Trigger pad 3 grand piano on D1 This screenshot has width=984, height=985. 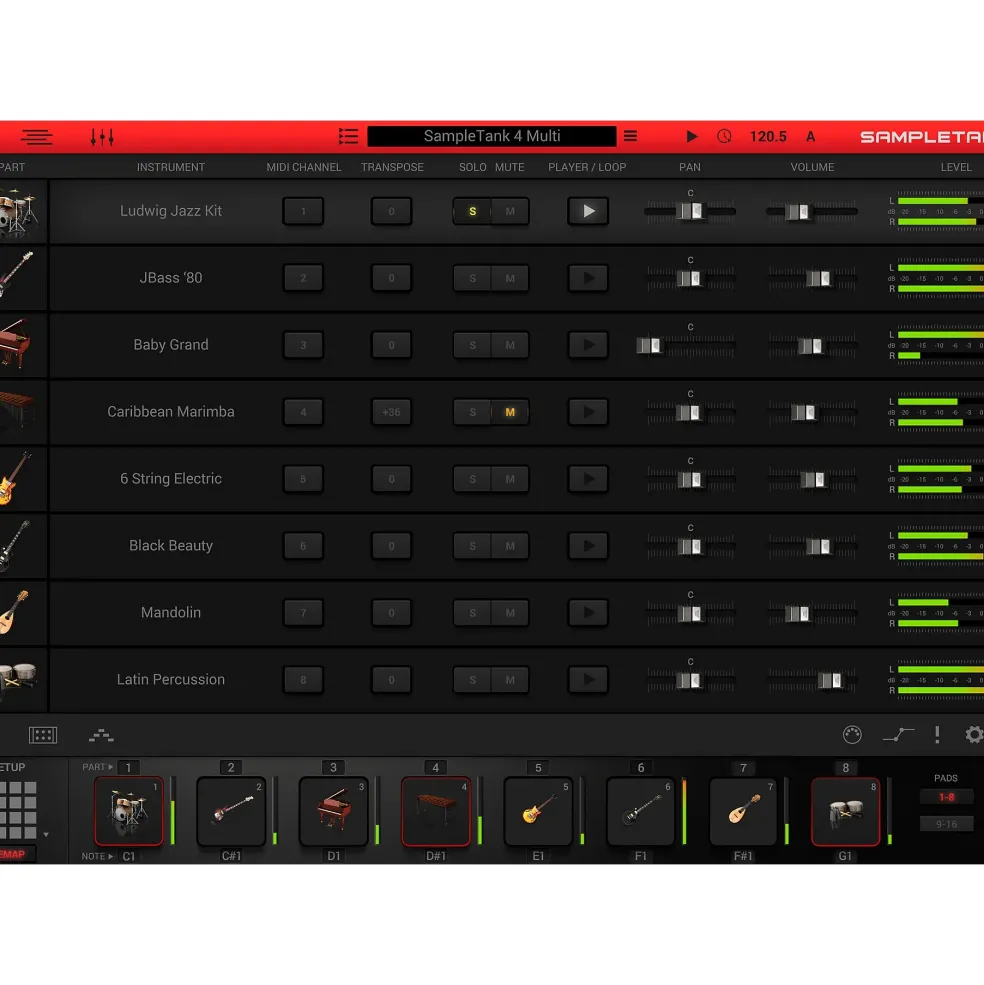tap(334, 811)
